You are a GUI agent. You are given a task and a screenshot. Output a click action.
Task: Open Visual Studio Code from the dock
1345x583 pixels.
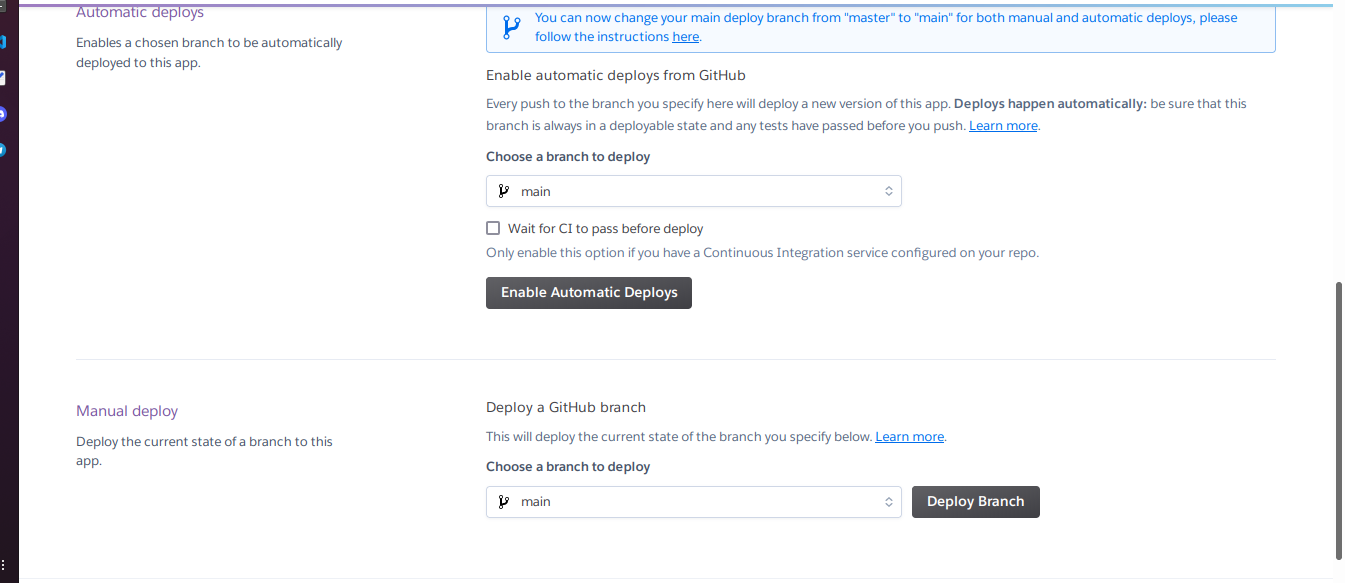[x=2, y=42]
